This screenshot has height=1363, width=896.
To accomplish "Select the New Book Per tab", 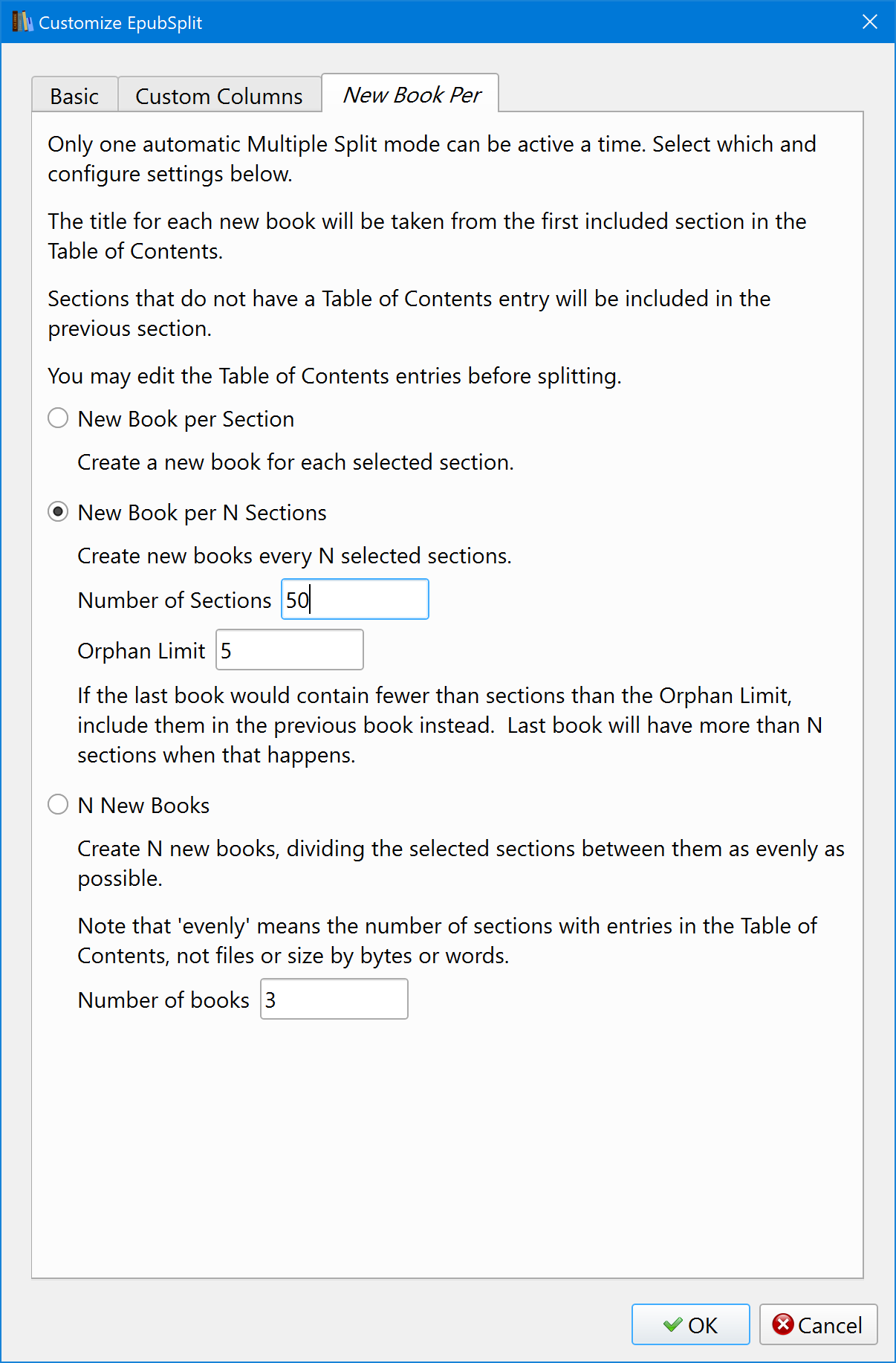I will (x=411, y=94).
